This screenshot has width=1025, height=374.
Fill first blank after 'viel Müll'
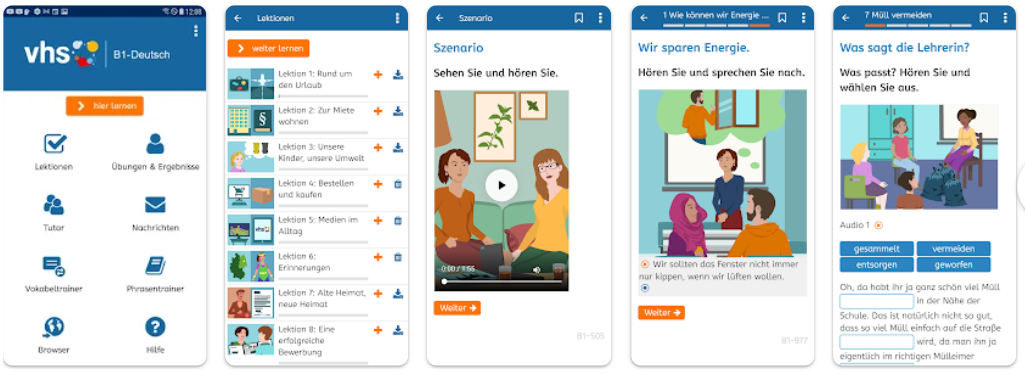[877, 301]
